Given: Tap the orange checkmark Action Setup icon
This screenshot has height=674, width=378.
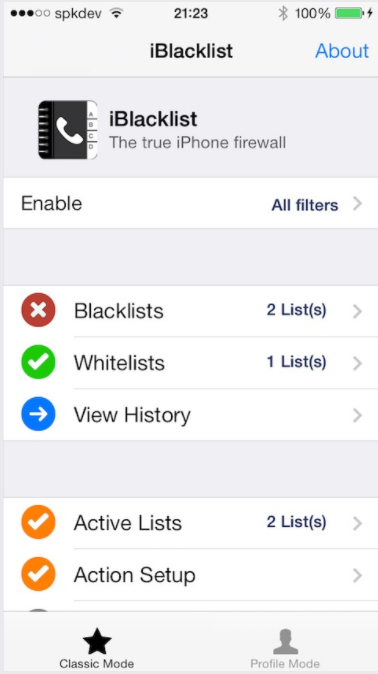Looking at the screenshot, I should click(38, 574).
